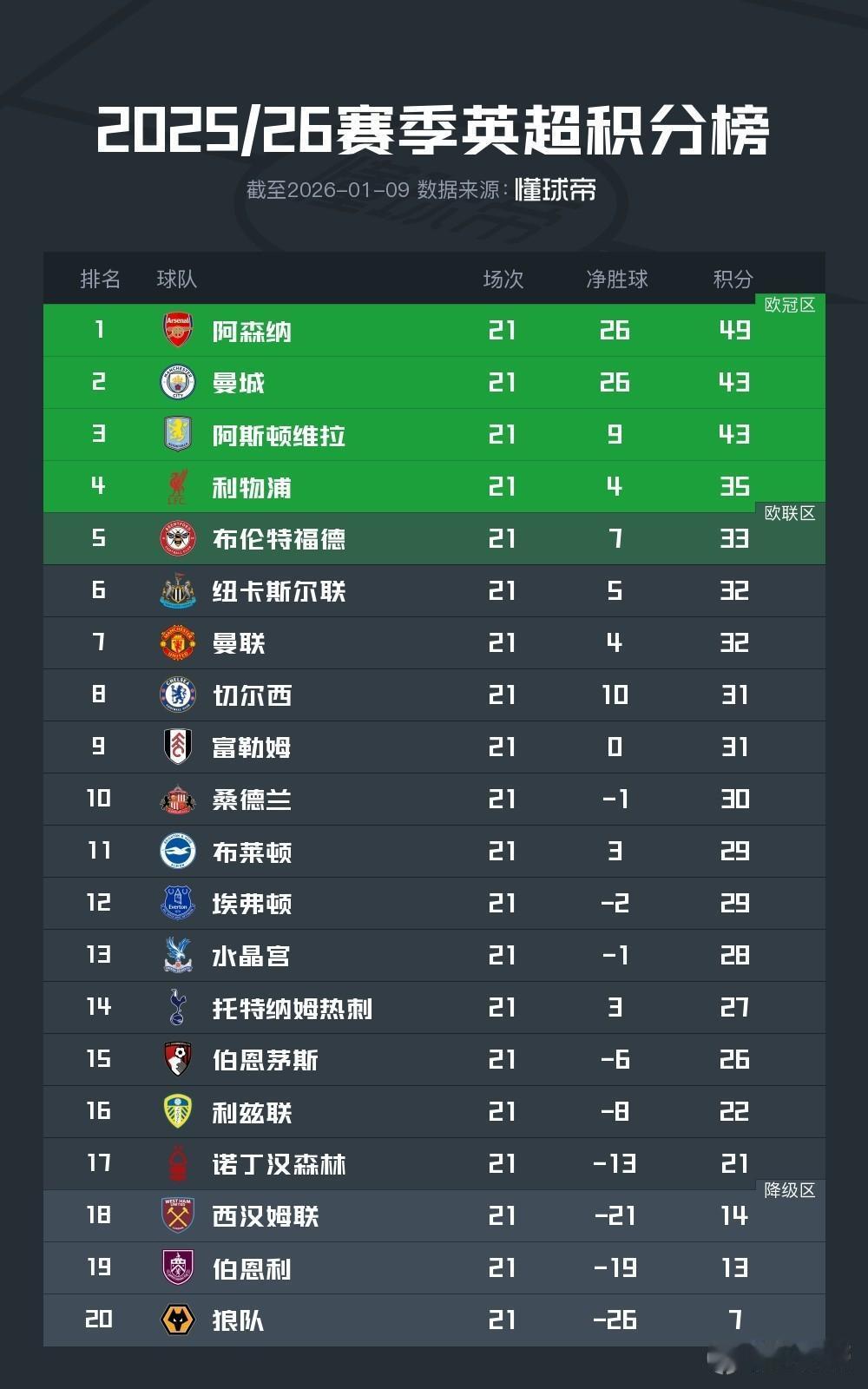The image size is (868, 1389).
Task: Click the 积分 column header
Action: (733, 279)
